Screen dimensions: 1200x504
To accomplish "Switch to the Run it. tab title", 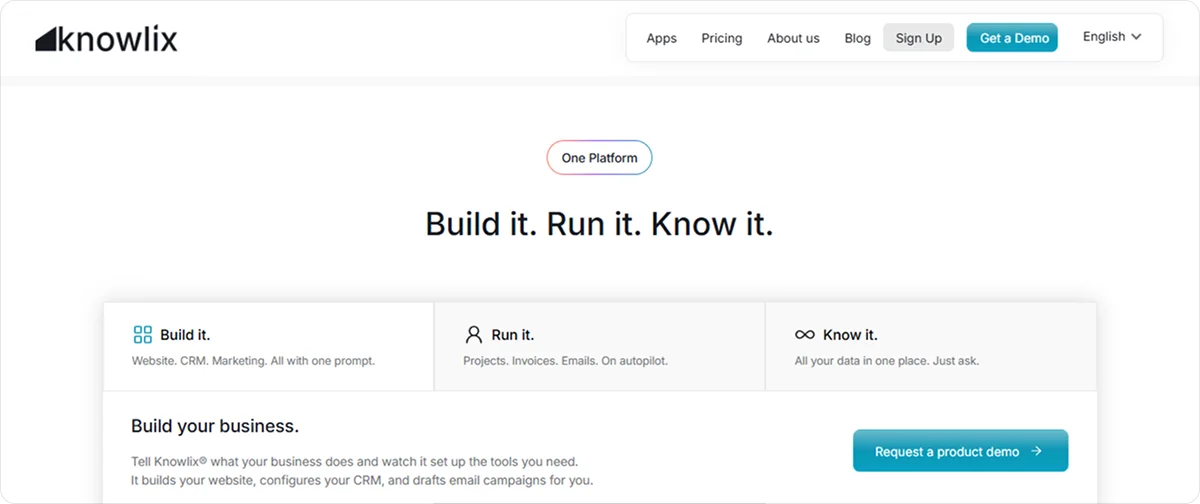I will pos(513,335).
